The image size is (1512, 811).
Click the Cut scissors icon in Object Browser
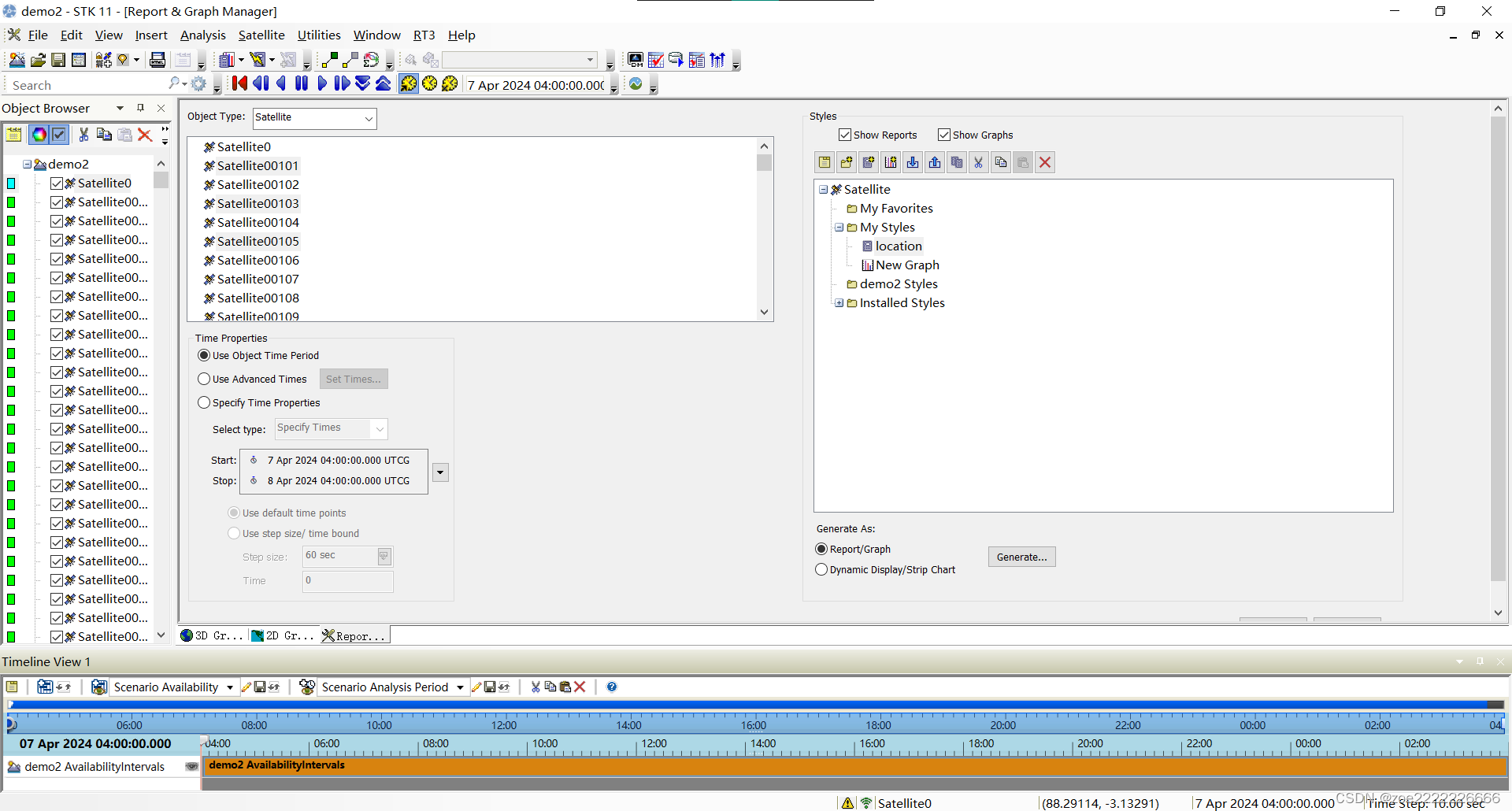point(83,135)
